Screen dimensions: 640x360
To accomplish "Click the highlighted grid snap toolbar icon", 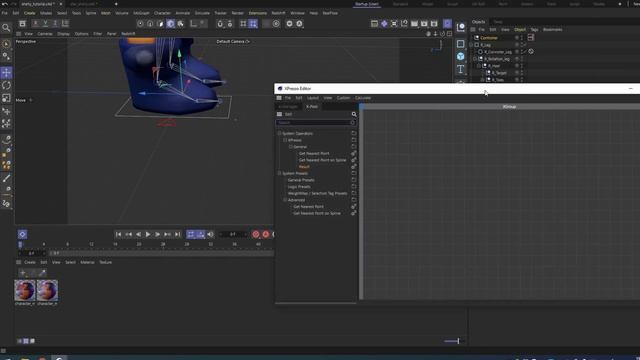I will coord(253,24).
